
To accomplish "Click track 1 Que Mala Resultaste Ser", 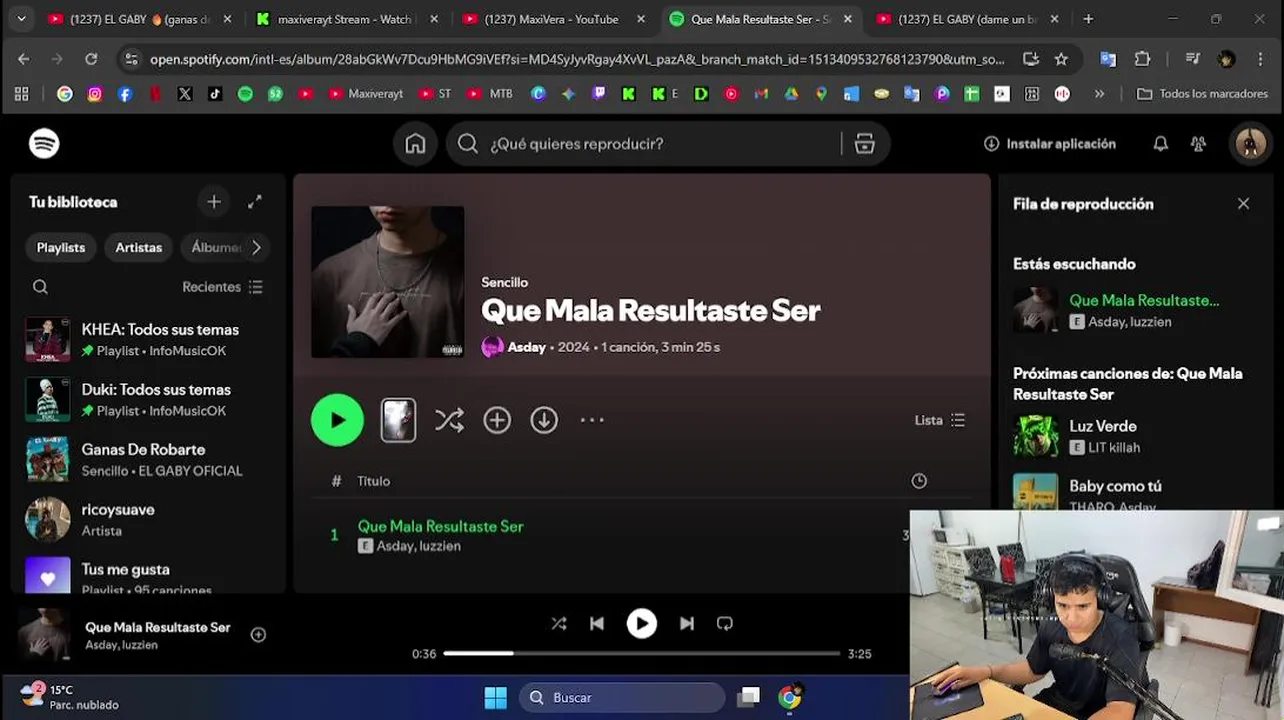I will tap(440, 526).
